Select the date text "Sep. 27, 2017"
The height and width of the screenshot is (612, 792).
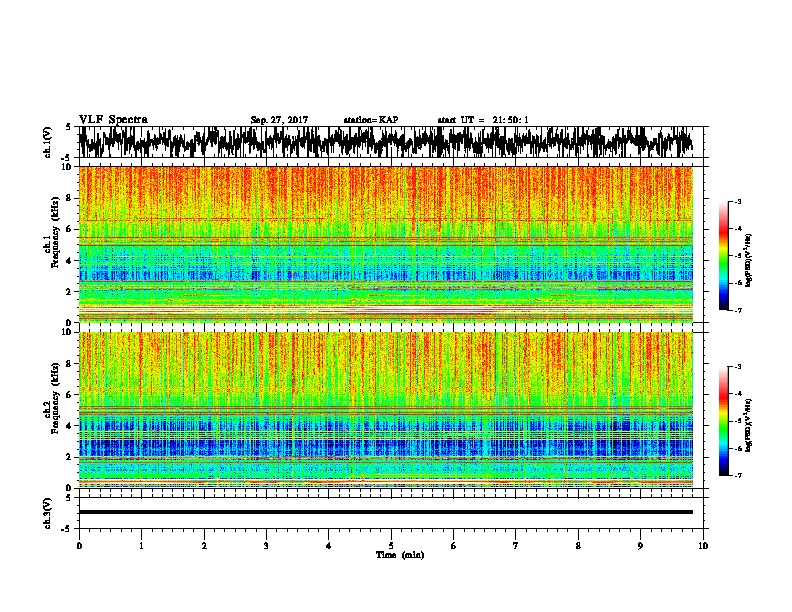click(279, 120)
